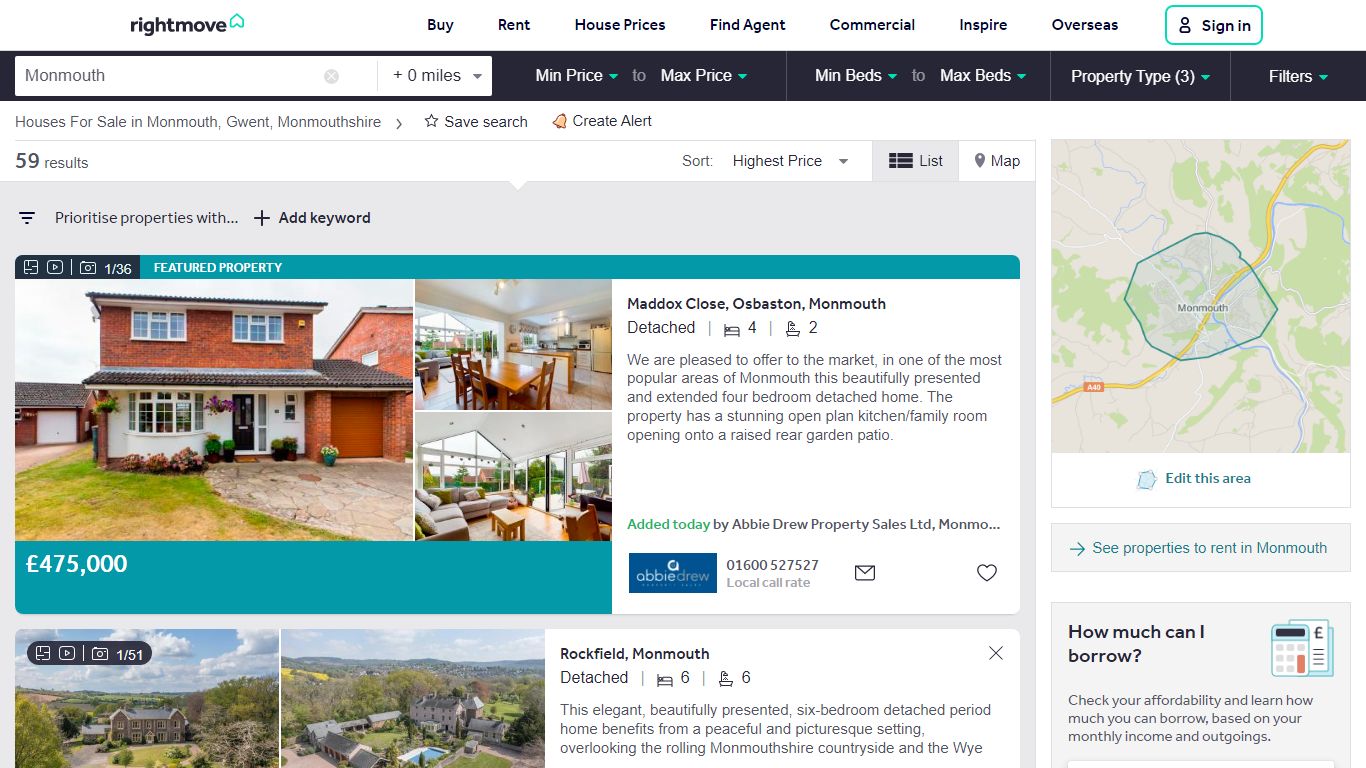Image resolution: width=1366 pixels, height=768 pixels.
Task: Click Prioritise properties with... text
Action: pyautogui.click(x=147, y=218)
